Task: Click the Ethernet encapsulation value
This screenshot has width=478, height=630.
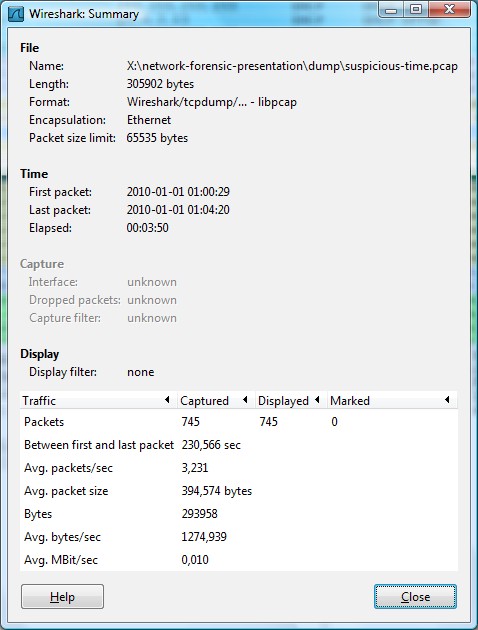Action: coord(149,120)
